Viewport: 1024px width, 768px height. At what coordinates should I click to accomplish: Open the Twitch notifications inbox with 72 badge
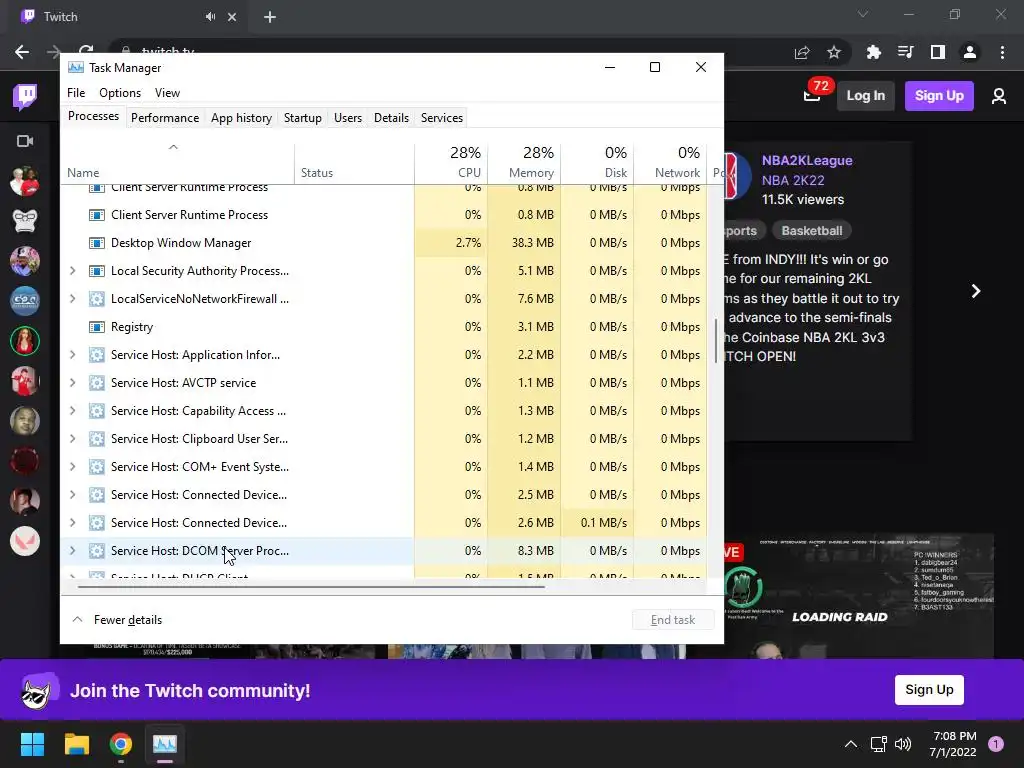pyautogui.click(x=812, y=96)
